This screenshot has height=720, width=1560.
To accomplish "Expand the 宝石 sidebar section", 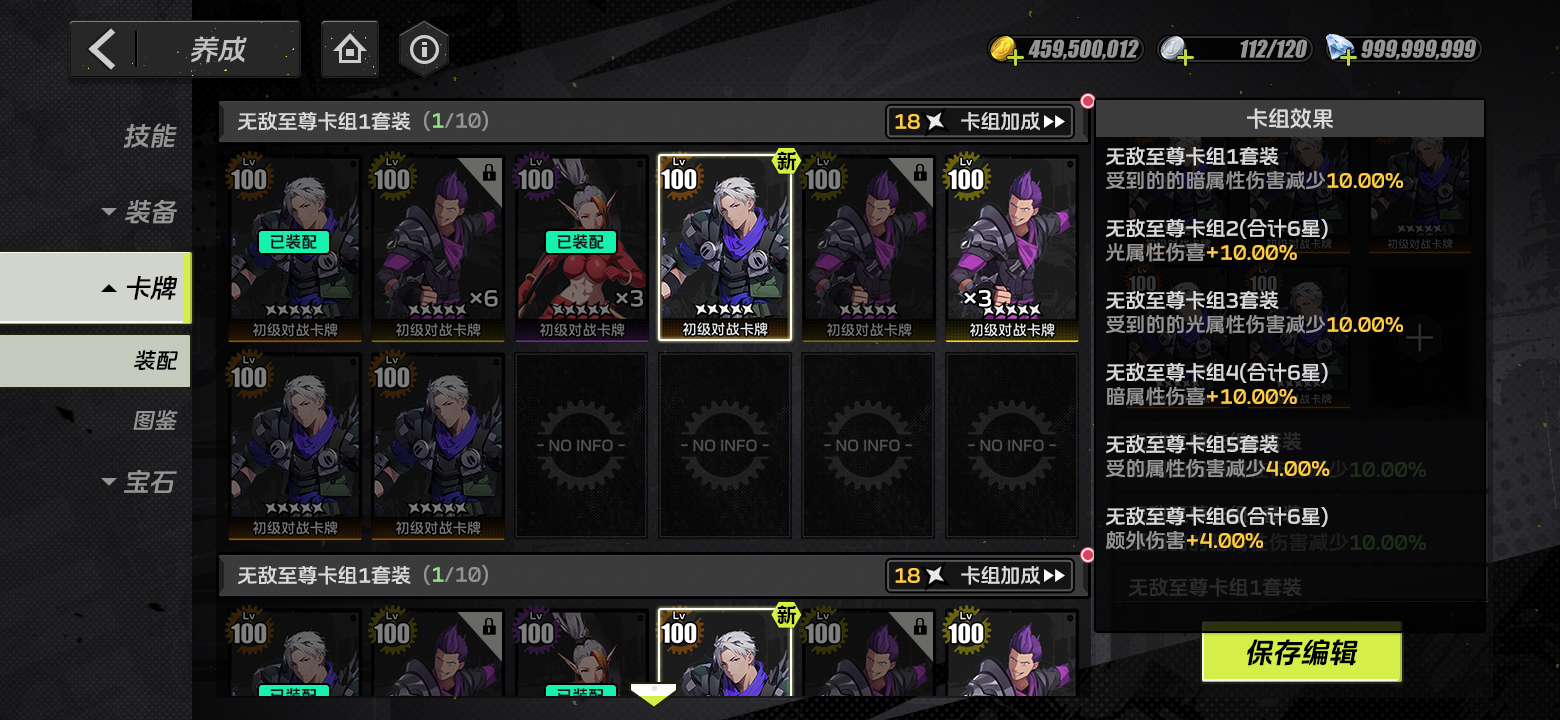I will tap(139, 483).
